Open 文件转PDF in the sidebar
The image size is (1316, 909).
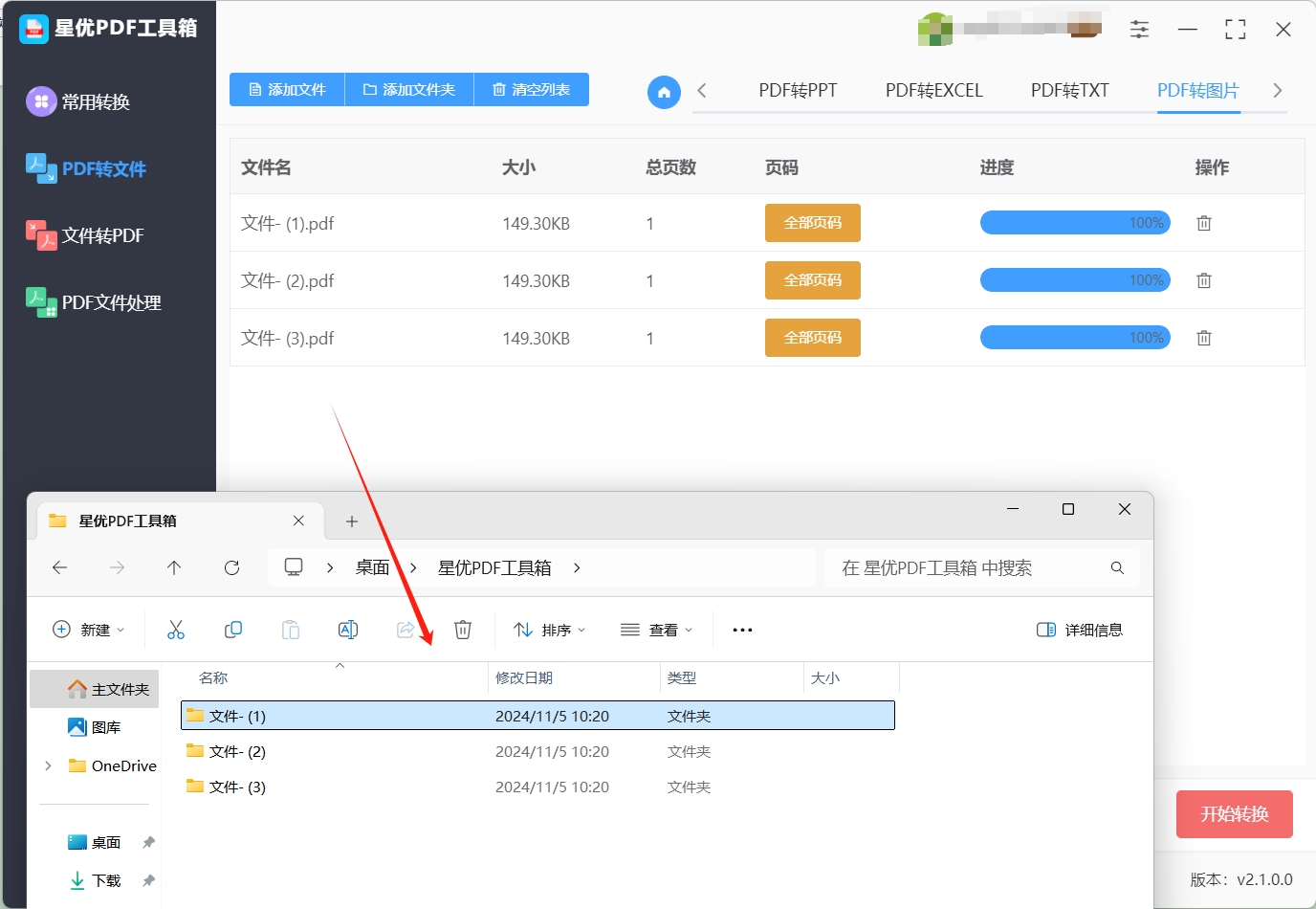tap(85, 235)
